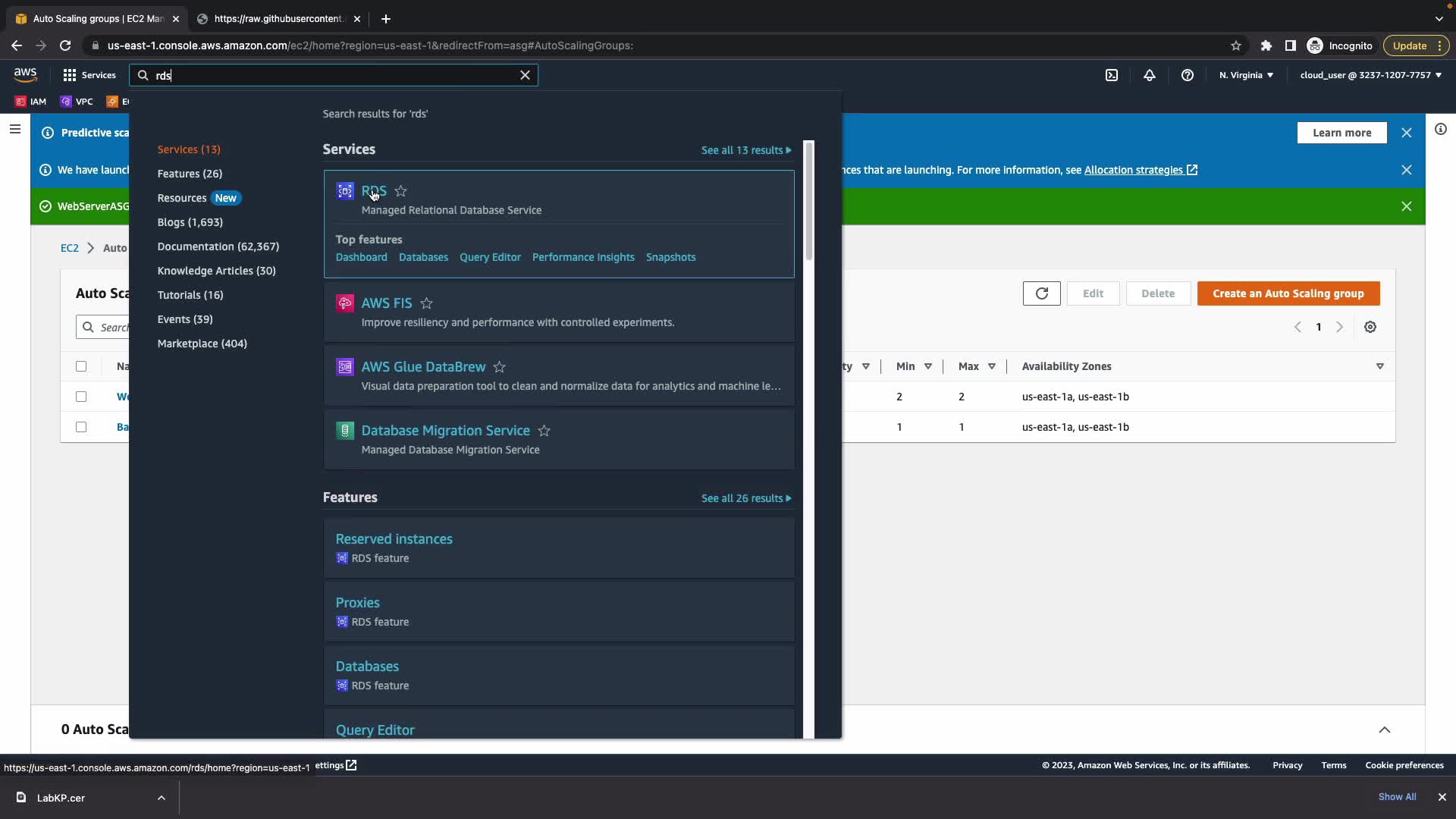Open the AWS CloudShell icon
Viewport: 1456px width, 819px height.
tap(1112, 75)
